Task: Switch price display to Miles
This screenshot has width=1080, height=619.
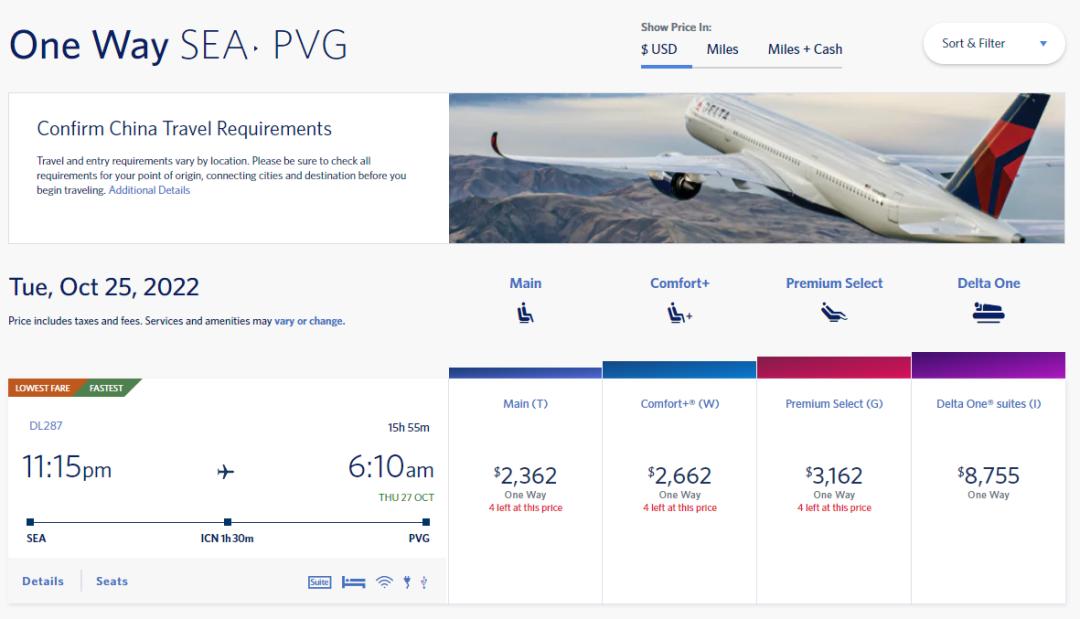Action: click(x=722, y=49)
